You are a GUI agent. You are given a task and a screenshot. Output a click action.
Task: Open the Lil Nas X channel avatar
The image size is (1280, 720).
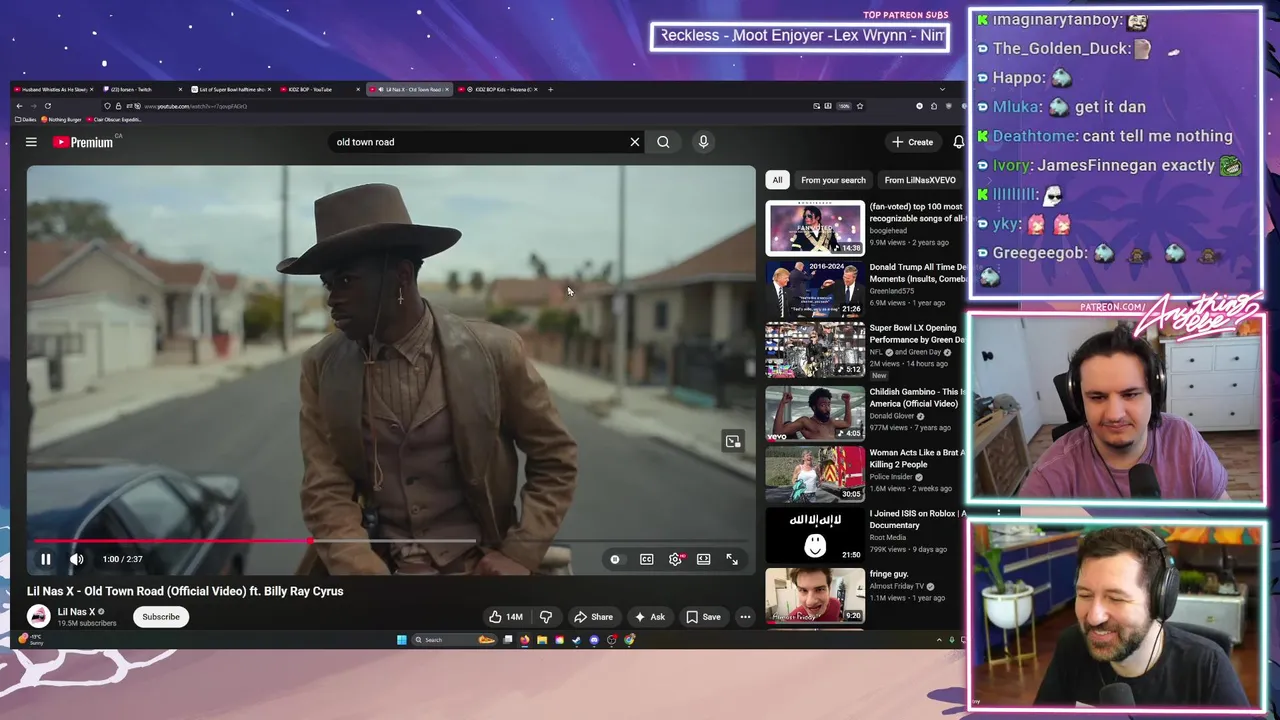pos(39,617)
